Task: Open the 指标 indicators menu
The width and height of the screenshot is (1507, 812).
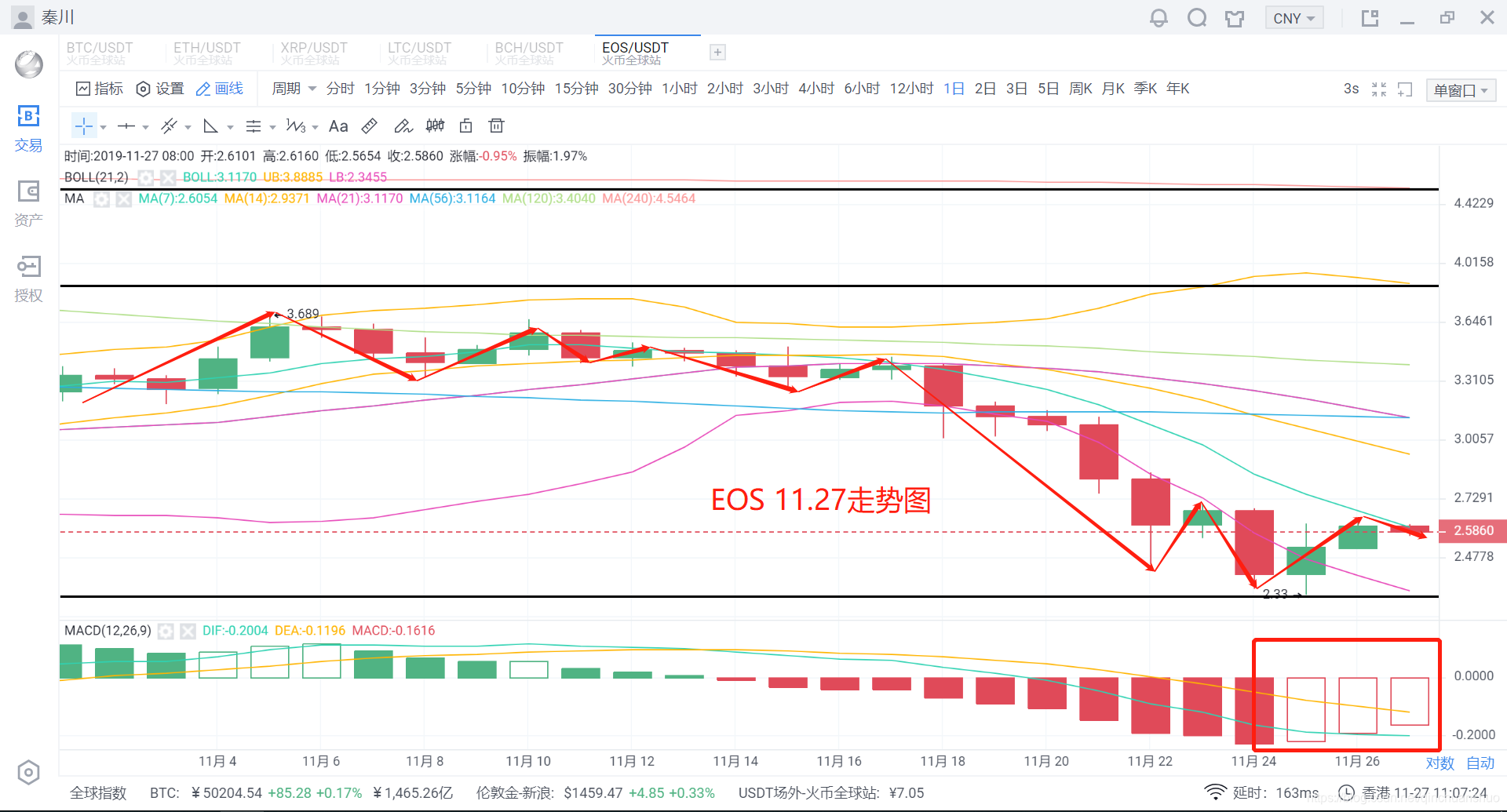Action: 100,89
